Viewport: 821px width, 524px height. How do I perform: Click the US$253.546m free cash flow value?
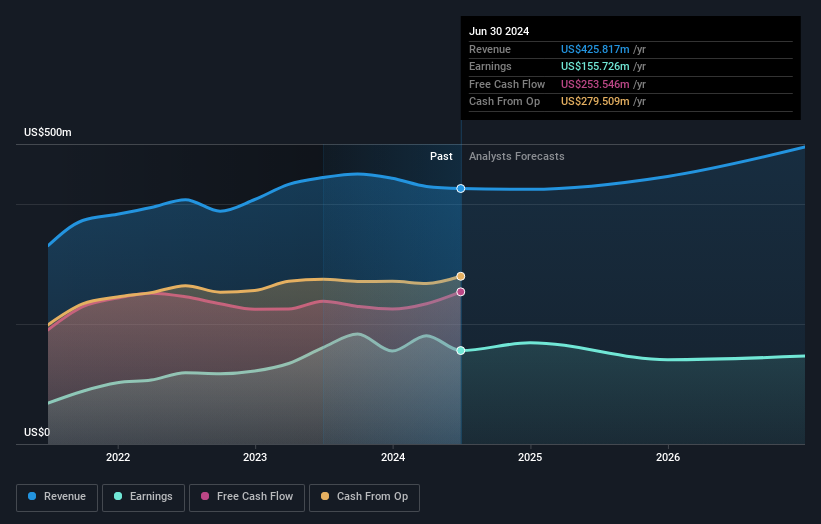(595, 84)
